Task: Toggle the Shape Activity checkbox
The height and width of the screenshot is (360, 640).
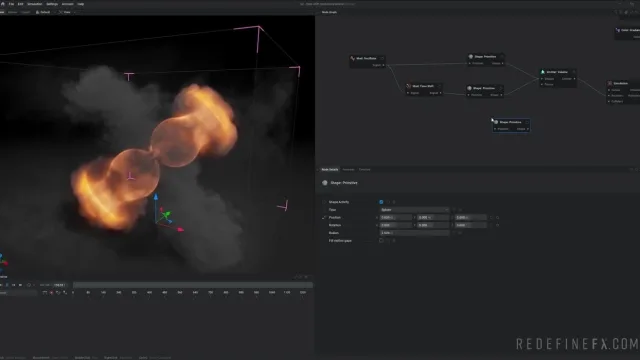Action: (x=381, y=202)
